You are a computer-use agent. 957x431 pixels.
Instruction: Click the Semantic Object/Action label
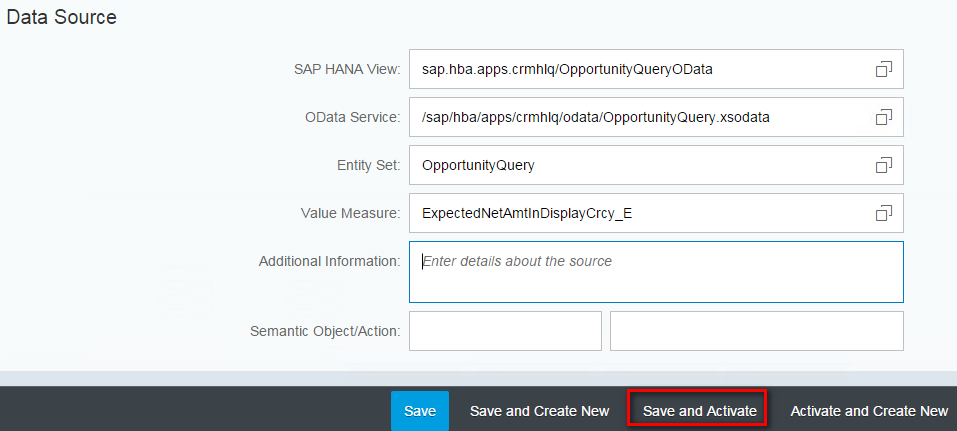(x=325, y=331)
